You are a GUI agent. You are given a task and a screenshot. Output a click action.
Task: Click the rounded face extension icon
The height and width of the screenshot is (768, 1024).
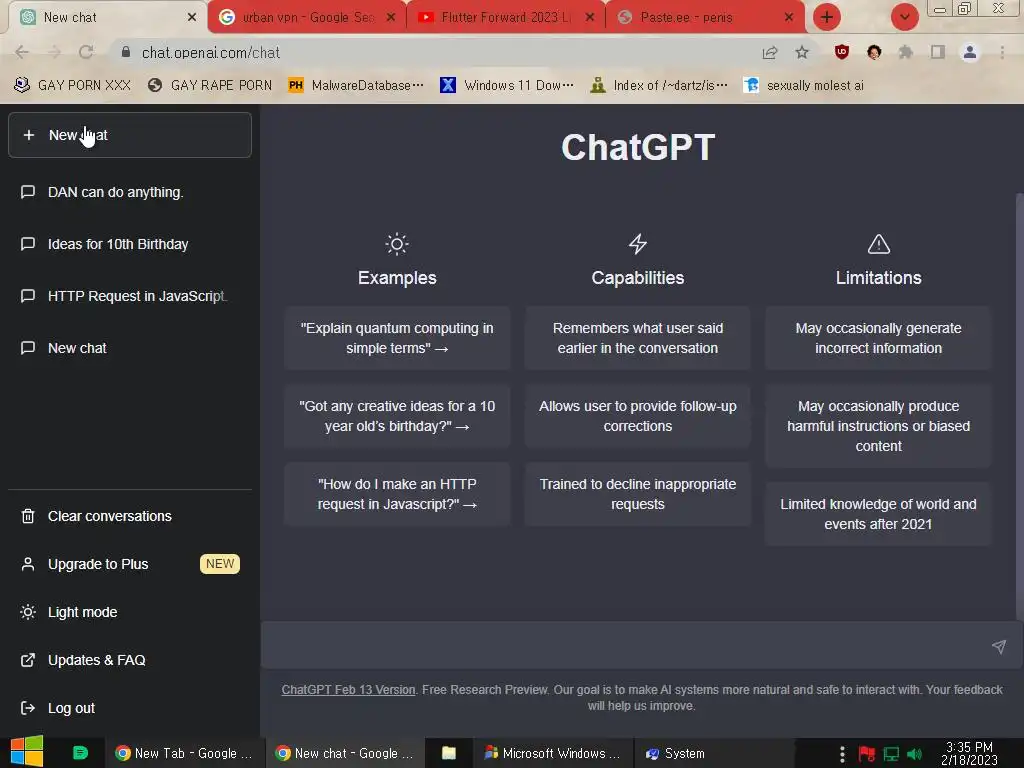point(874,52)
